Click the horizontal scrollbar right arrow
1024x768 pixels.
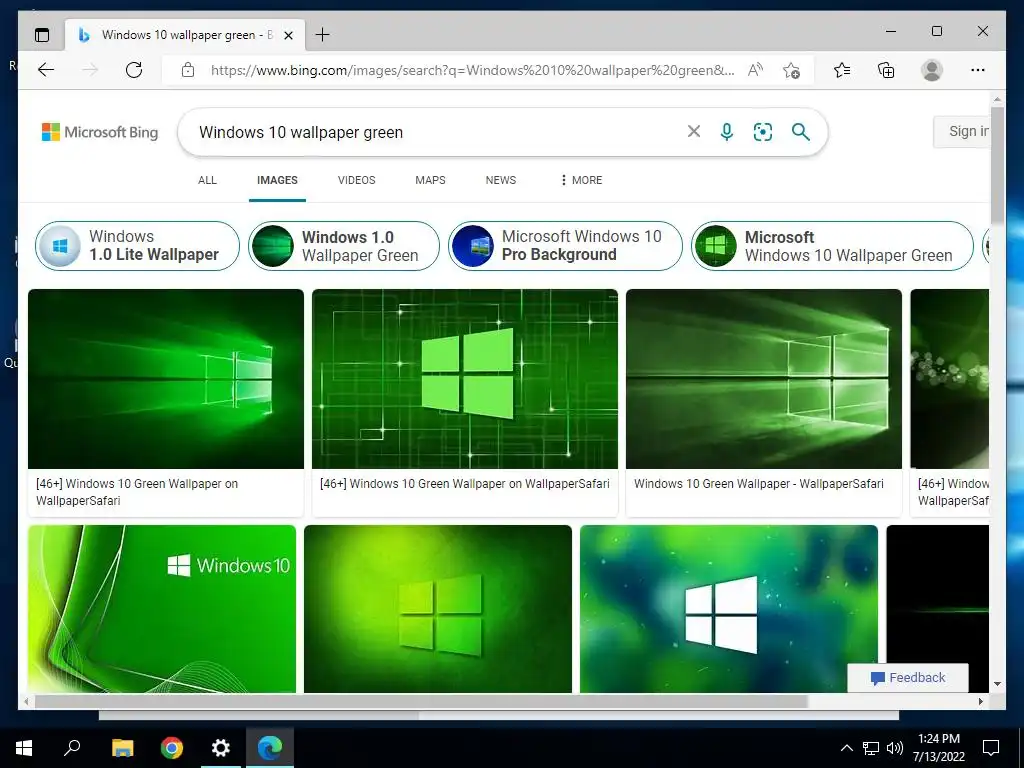pos(981,701)
